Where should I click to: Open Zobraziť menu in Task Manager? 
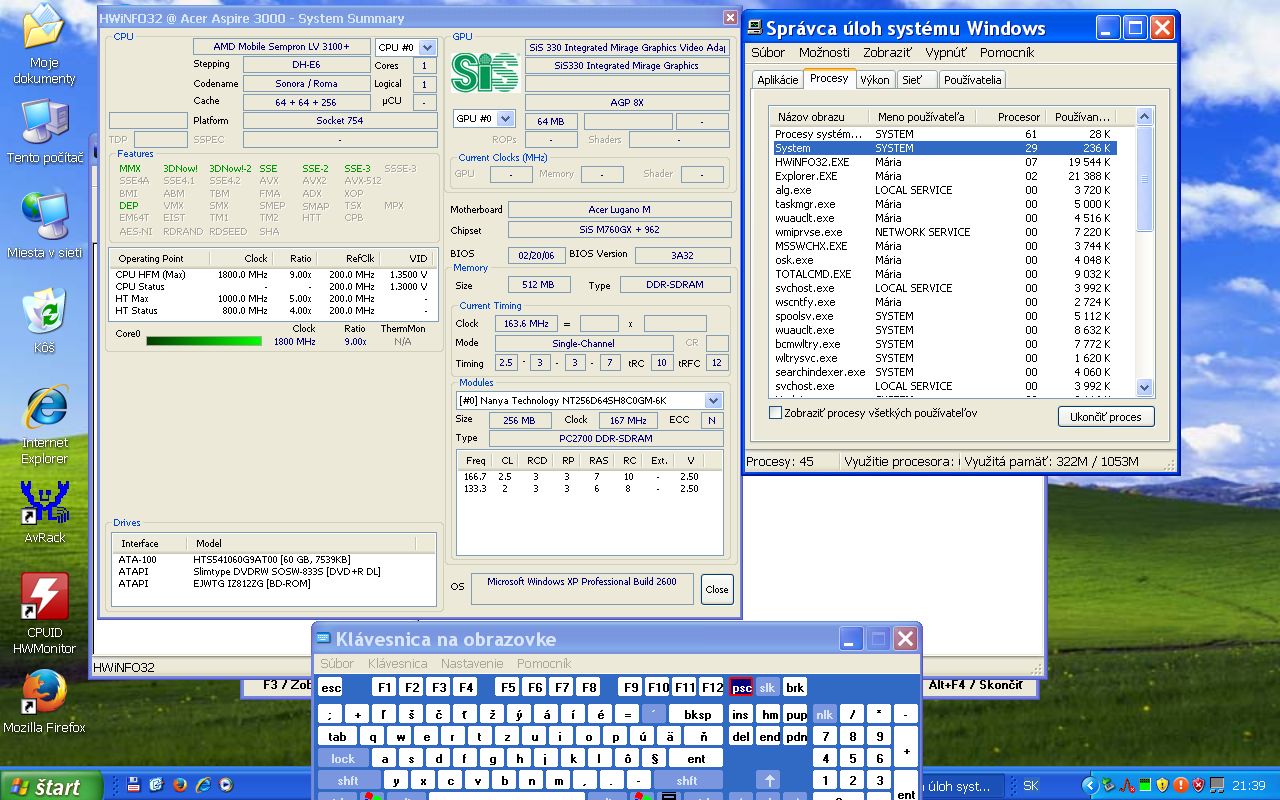click(887, 52)
